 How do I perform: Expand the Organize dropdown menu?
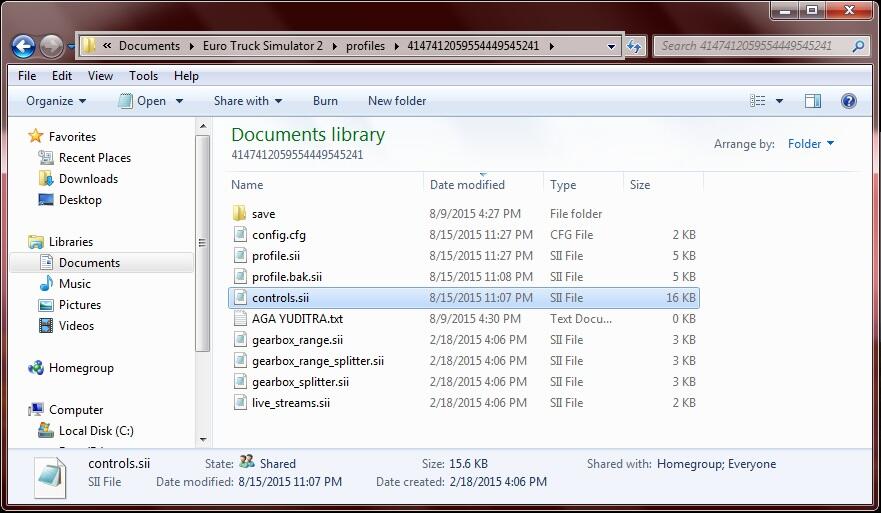(x=56, y=101)
